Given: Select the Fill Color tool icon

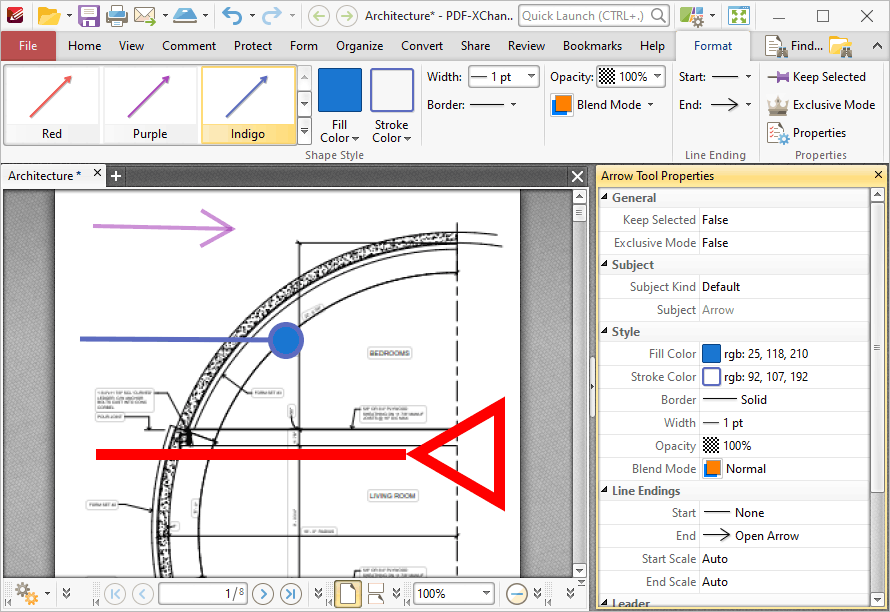Looking at the screenshot, I should pyautogui.click(x=340, y=90).
